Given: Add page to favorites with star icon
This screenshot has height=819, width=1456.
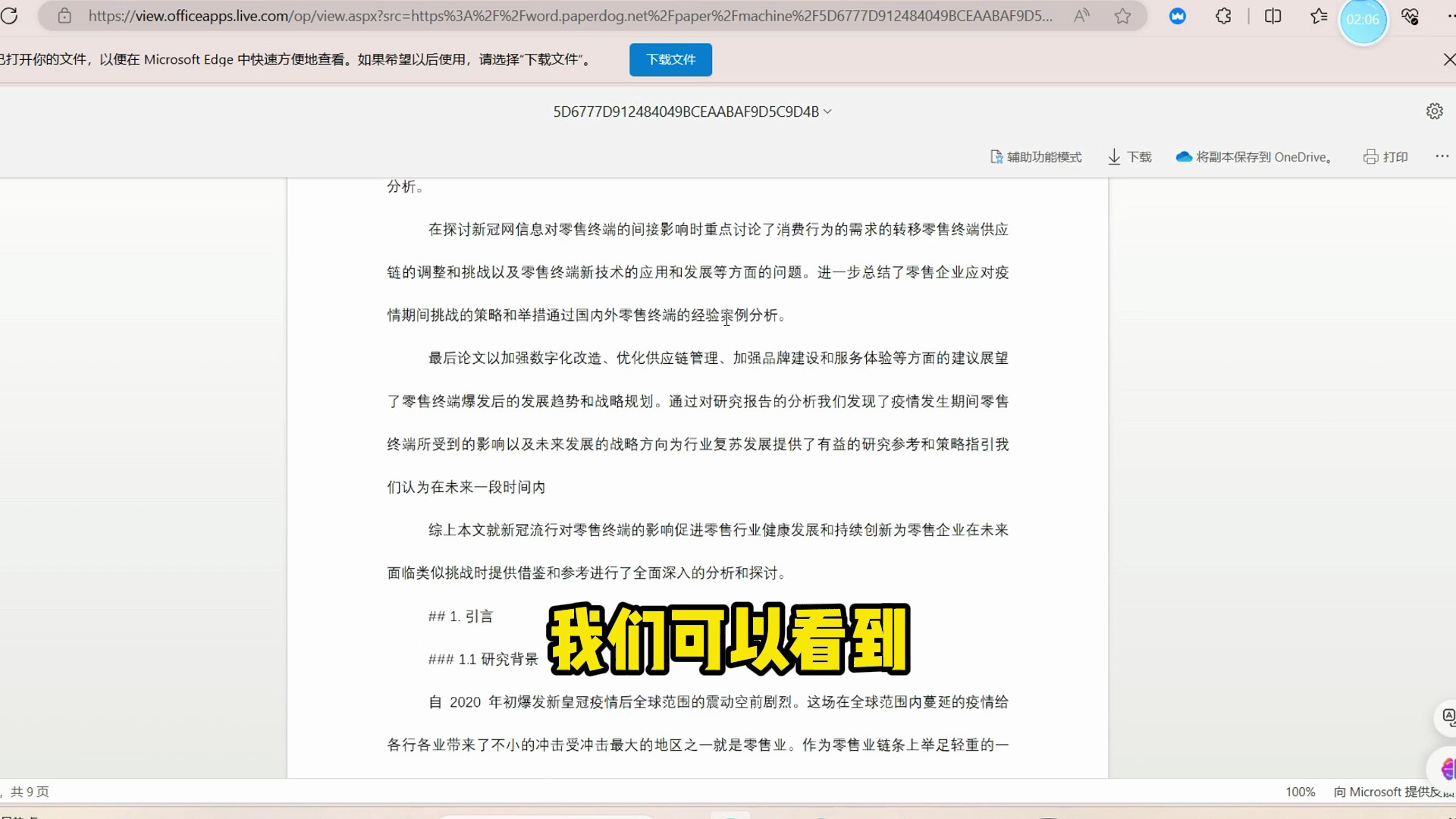Looking at the screenshot, I should (x=1123, y=16).
